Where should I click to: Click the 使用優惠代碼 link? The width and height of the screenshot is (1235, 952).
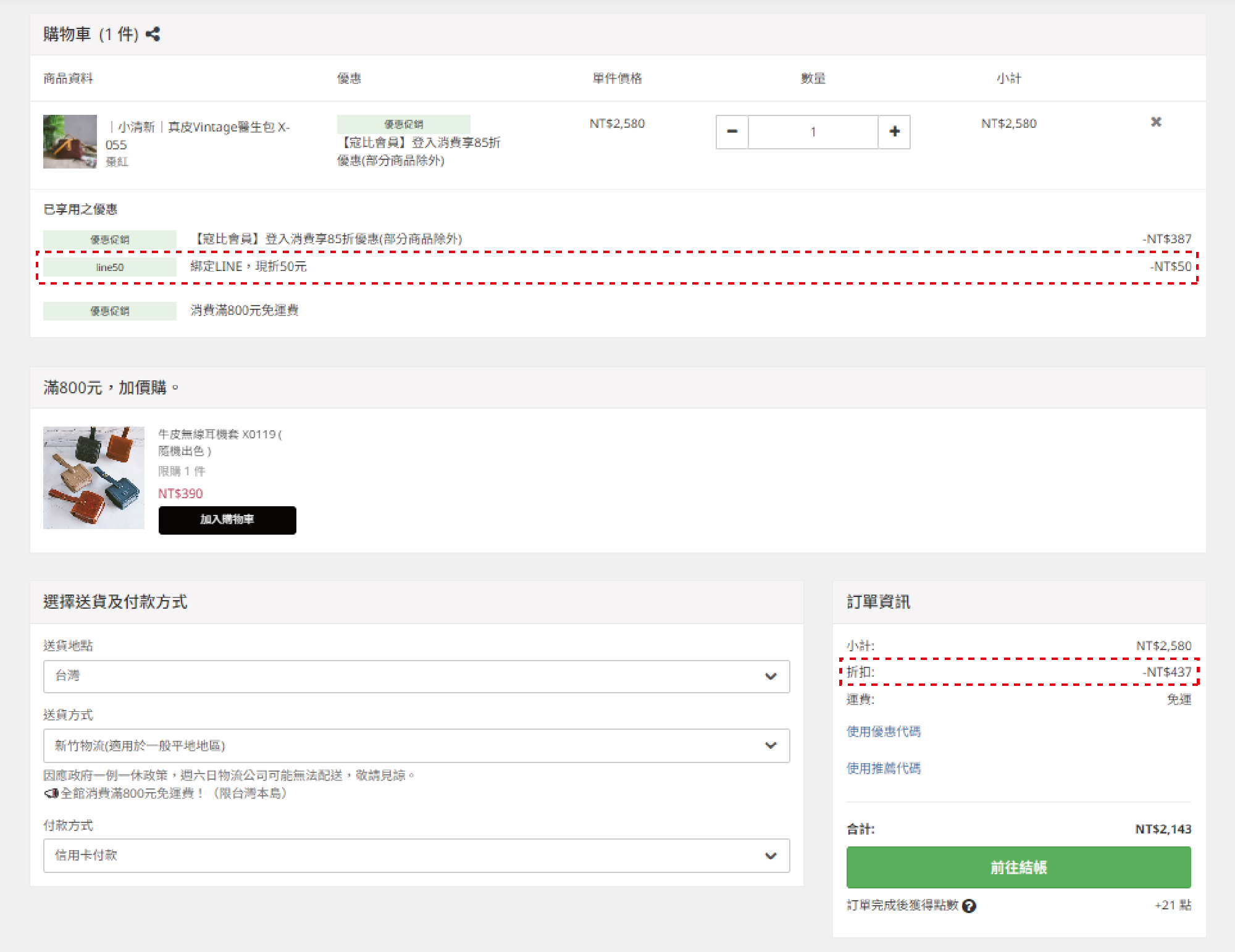tap(883, 732)
